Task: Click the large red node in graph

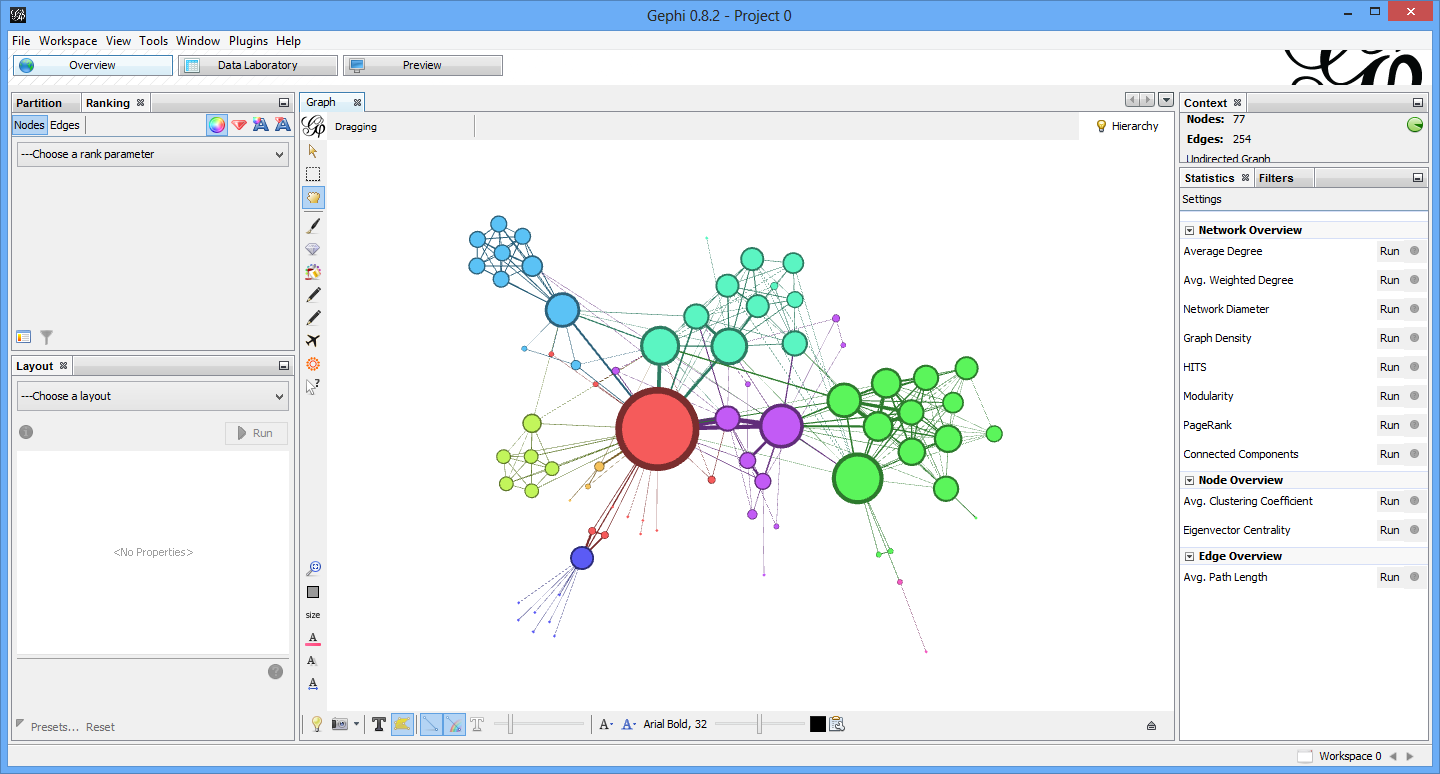Action: coord(657,429)
